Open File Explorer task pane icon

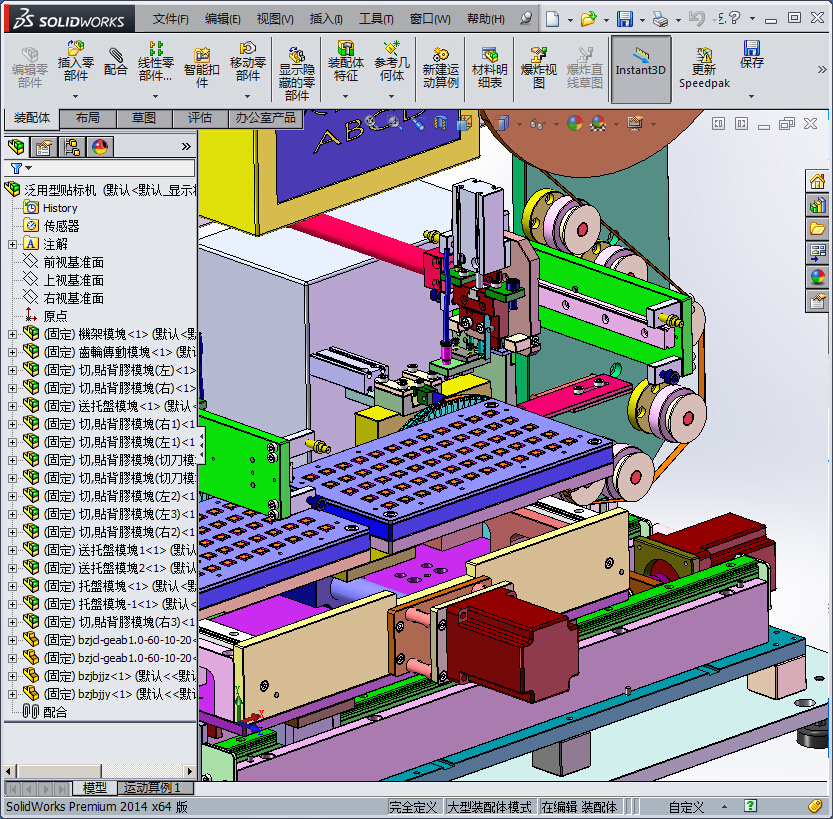[818, 229]
